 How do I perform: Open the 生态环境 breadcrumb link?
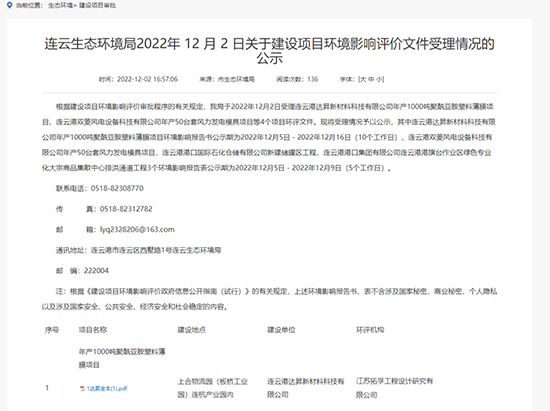(x=60, y=6)
